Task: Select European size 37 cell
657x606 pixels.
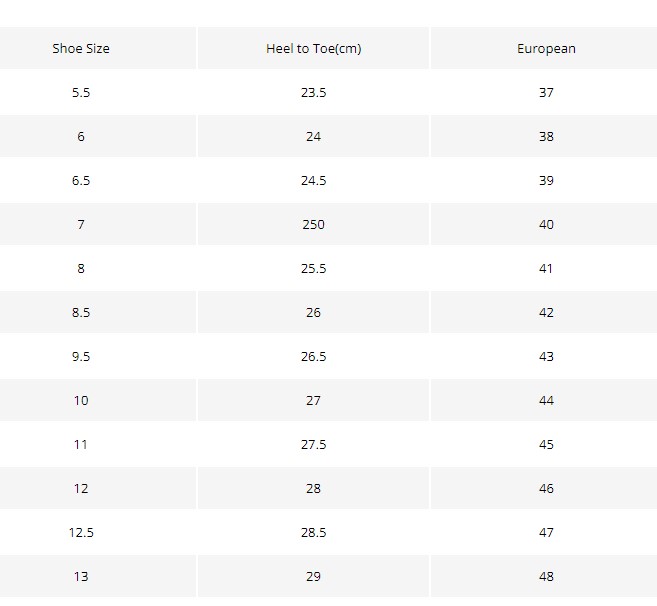Action: [546, 93]
